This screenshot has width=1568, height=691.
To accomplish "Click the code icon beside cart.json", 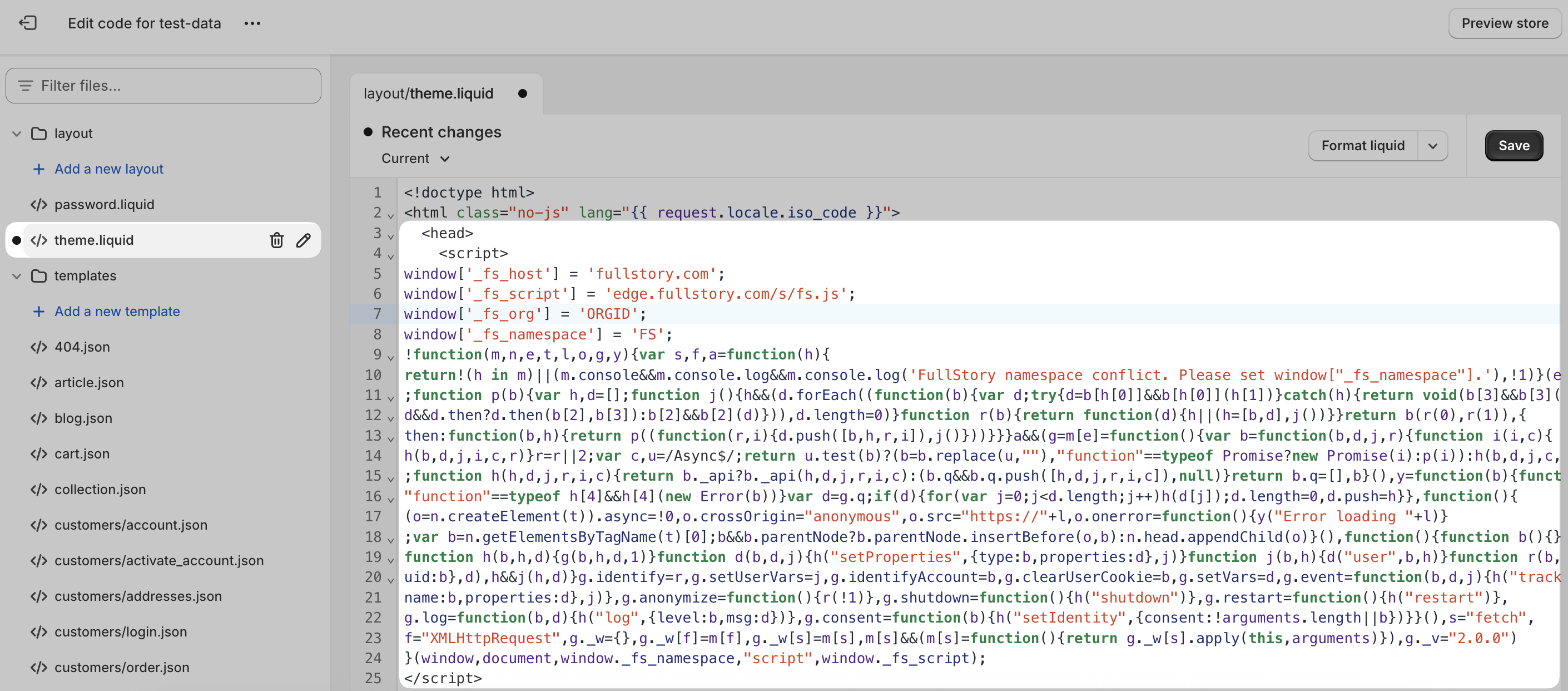I will [x=39, y=453].
